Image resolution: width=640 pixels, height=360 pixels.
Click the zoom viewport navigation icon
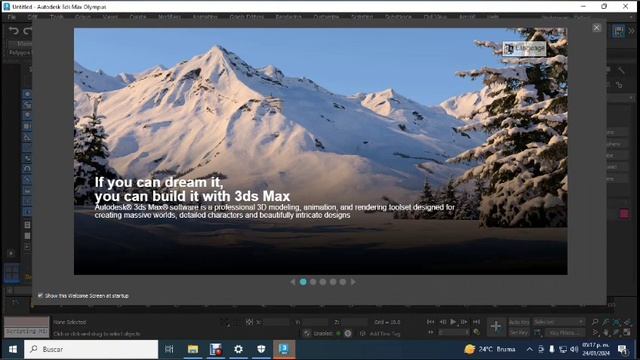click(x=595, y=322)
